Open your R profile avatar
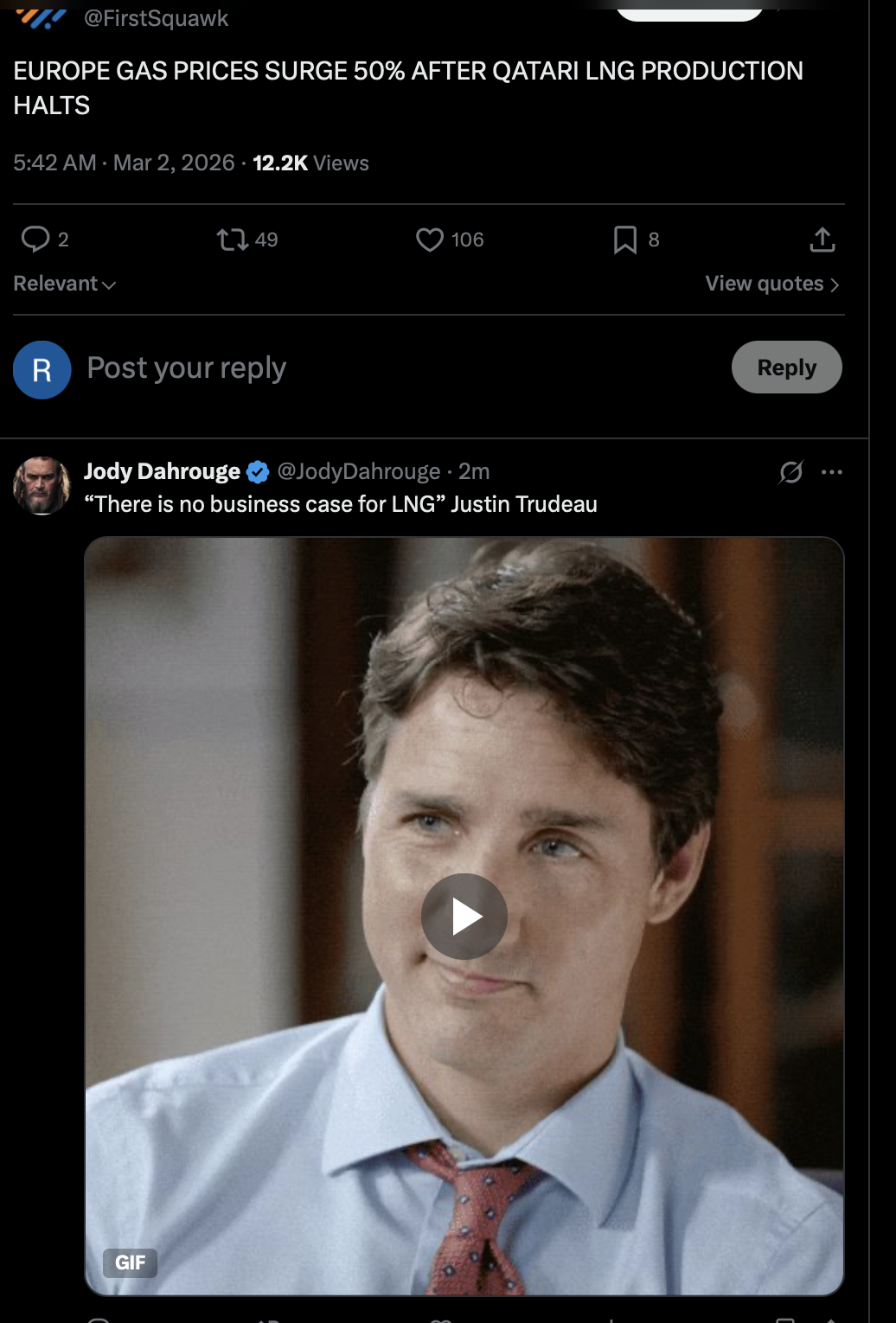The image size is (896, 1323). 42,370
